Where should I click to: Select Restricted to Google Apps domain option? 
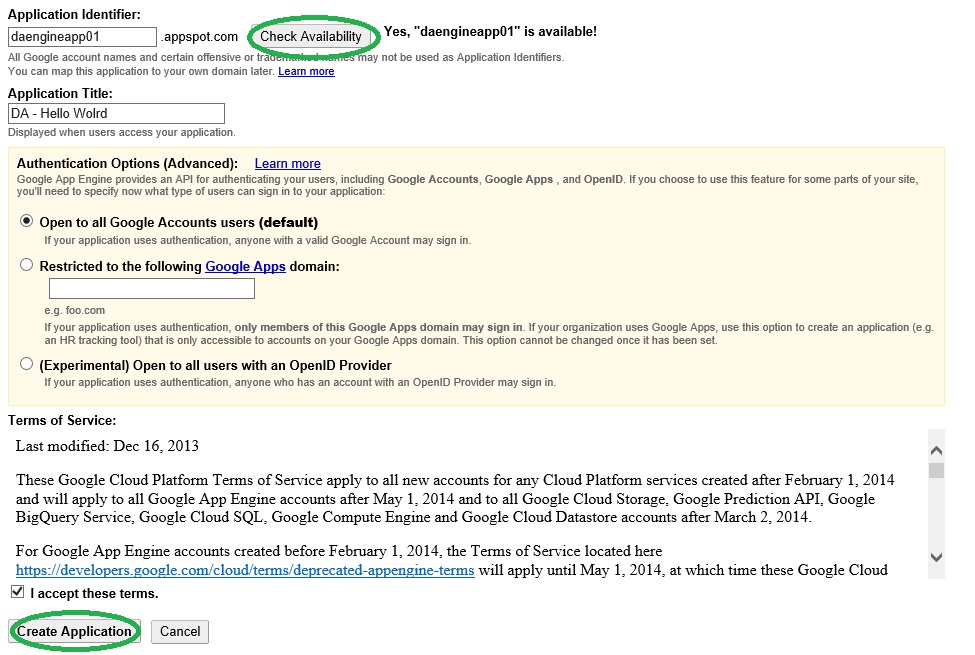tap(27, 266)
